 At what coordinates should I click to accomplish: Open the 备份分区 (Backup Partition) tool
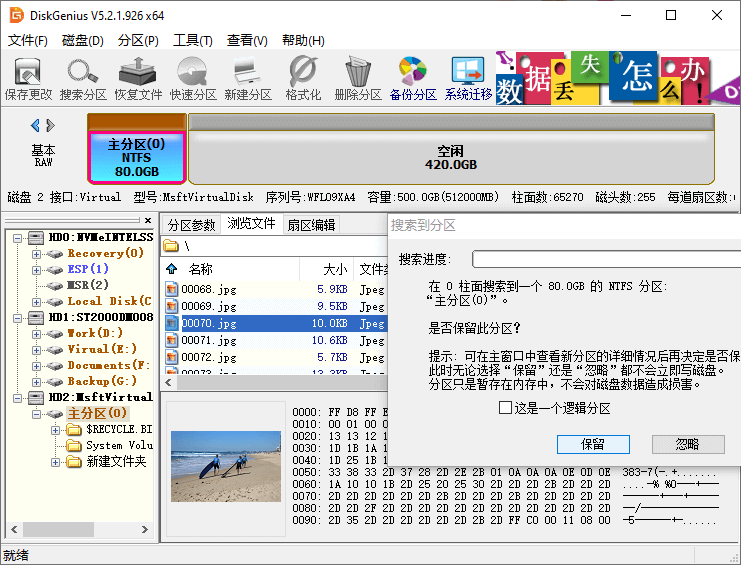(x=413, y=78)
